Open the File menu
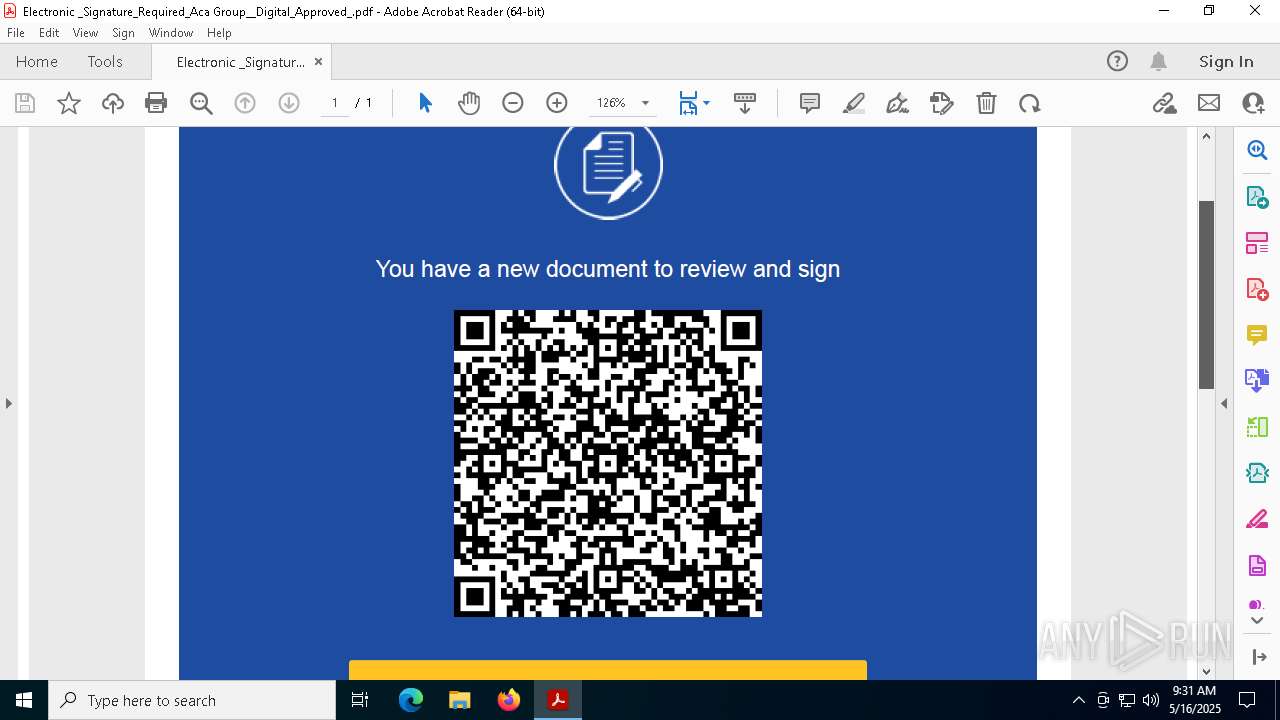The height and width of the screenshot is (720, 1280). (x=16, y=32)
